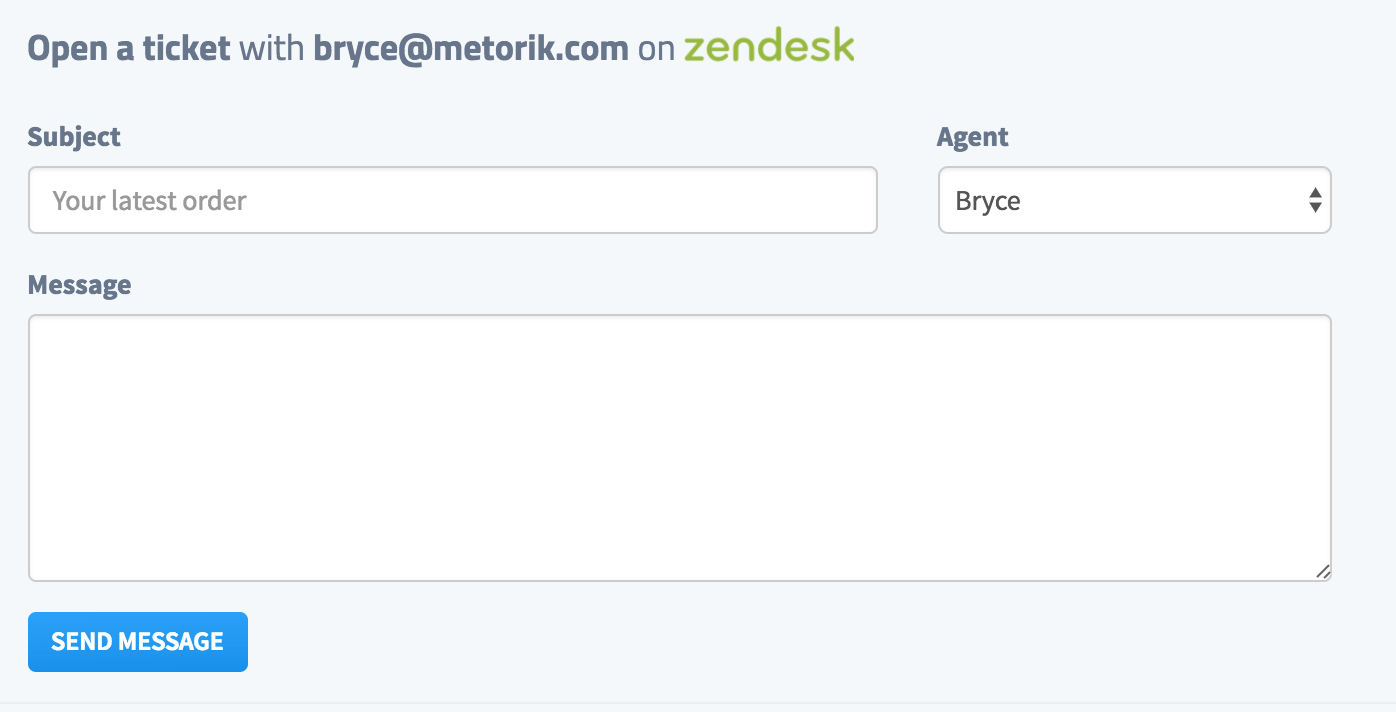1396x712 pixels.
Task: Open the Agent dropdown showing Bryce
Action: tap(1134, 201)
